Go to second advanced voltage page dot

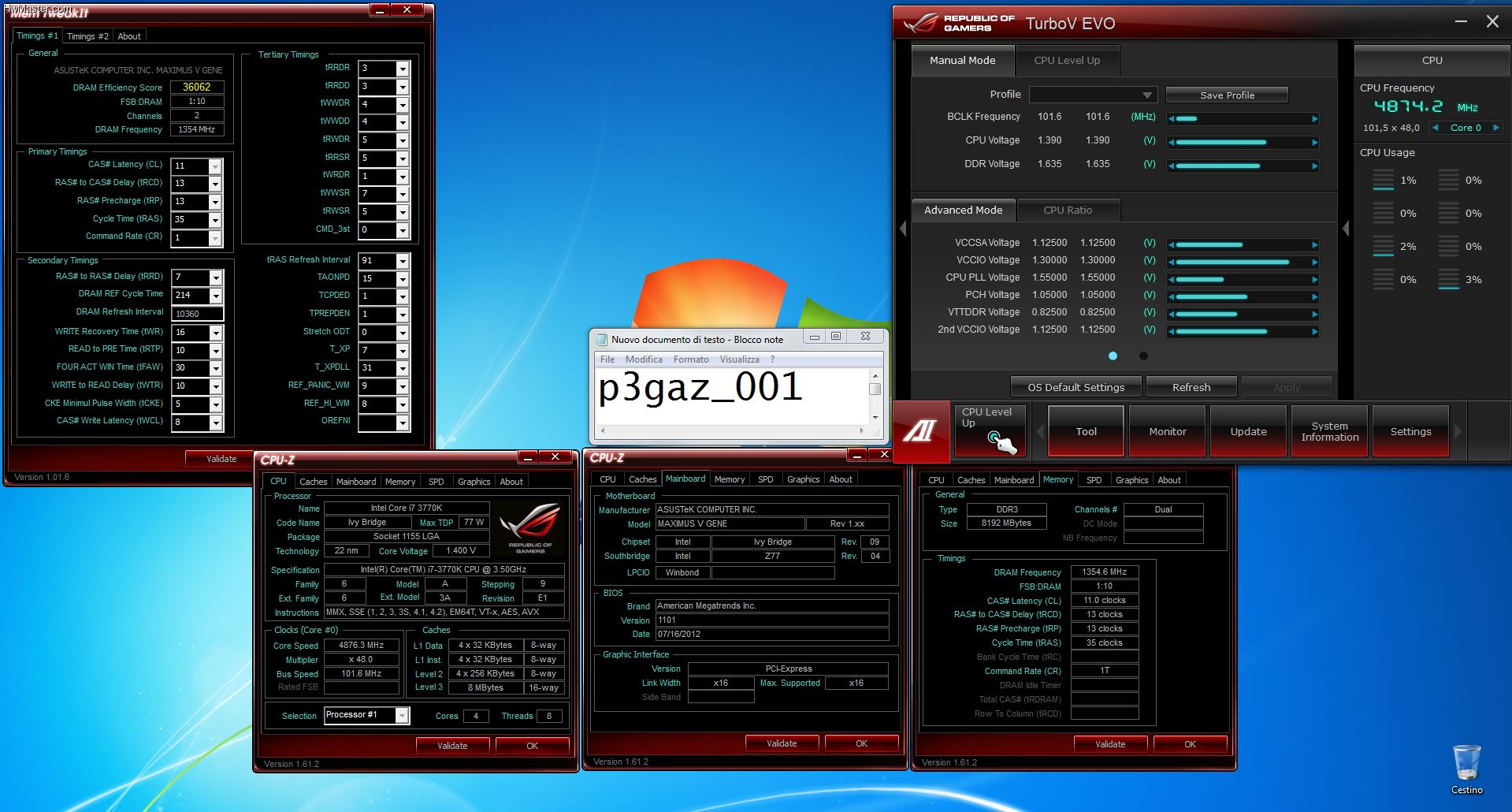click(1143, 356)
